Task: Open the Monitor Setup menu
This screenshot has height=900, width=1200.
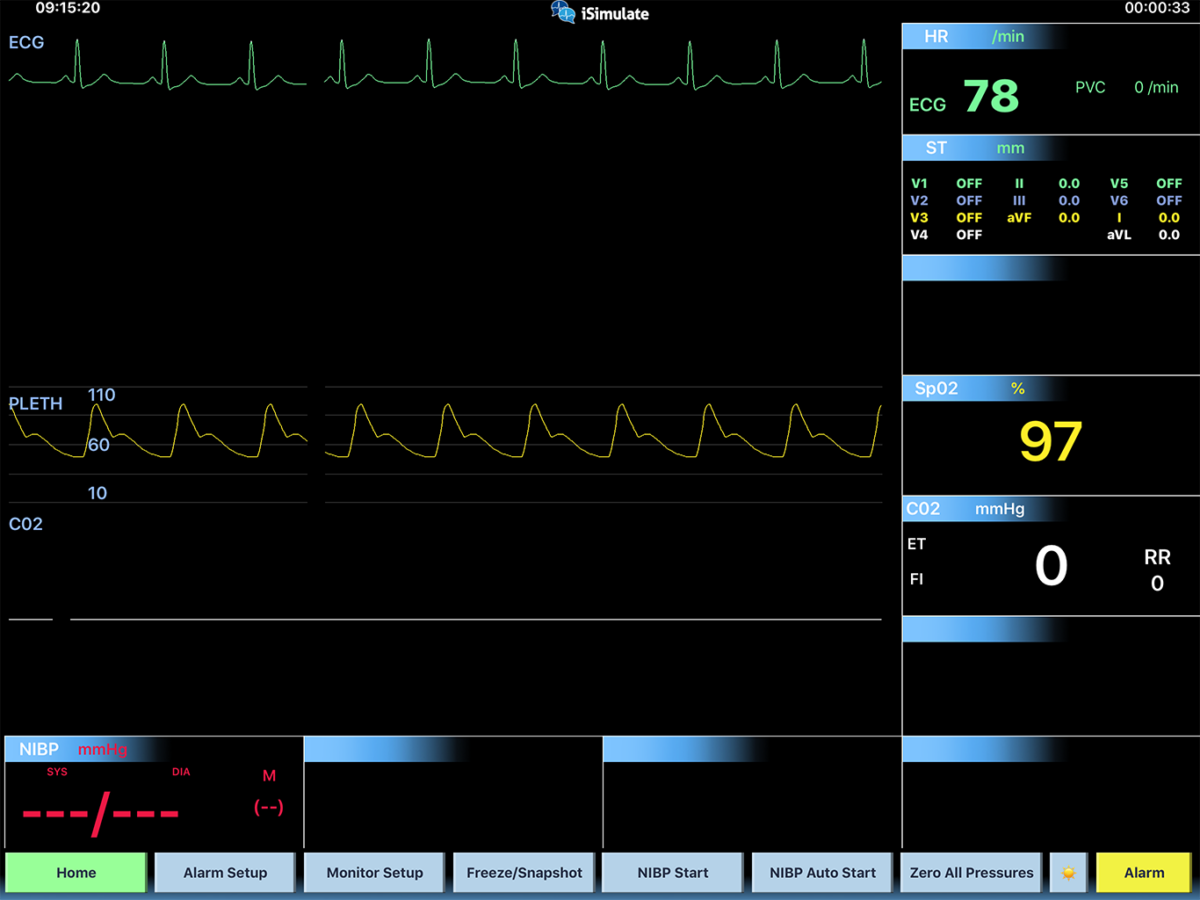Action: point(373,872)
